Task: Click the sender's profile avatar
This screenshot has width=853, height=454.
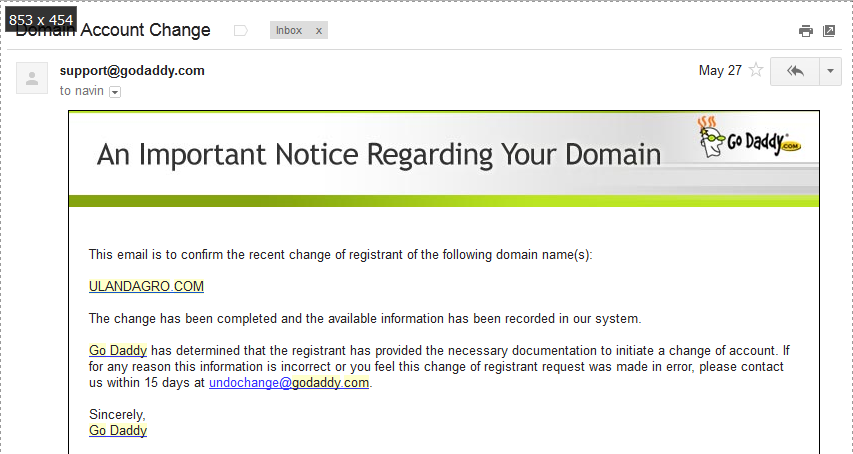Action: point(32,78)
